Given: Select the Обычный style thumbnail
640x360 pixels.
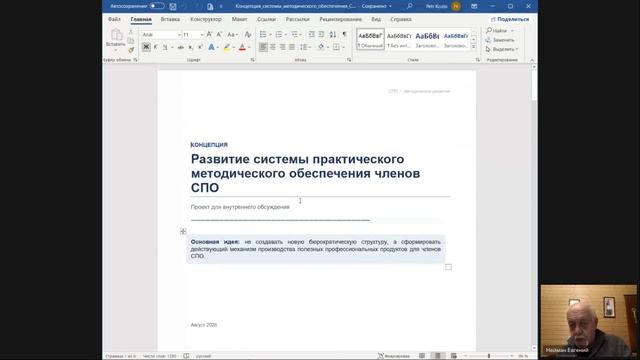Looking at the screenshot, I should [371, 40].
